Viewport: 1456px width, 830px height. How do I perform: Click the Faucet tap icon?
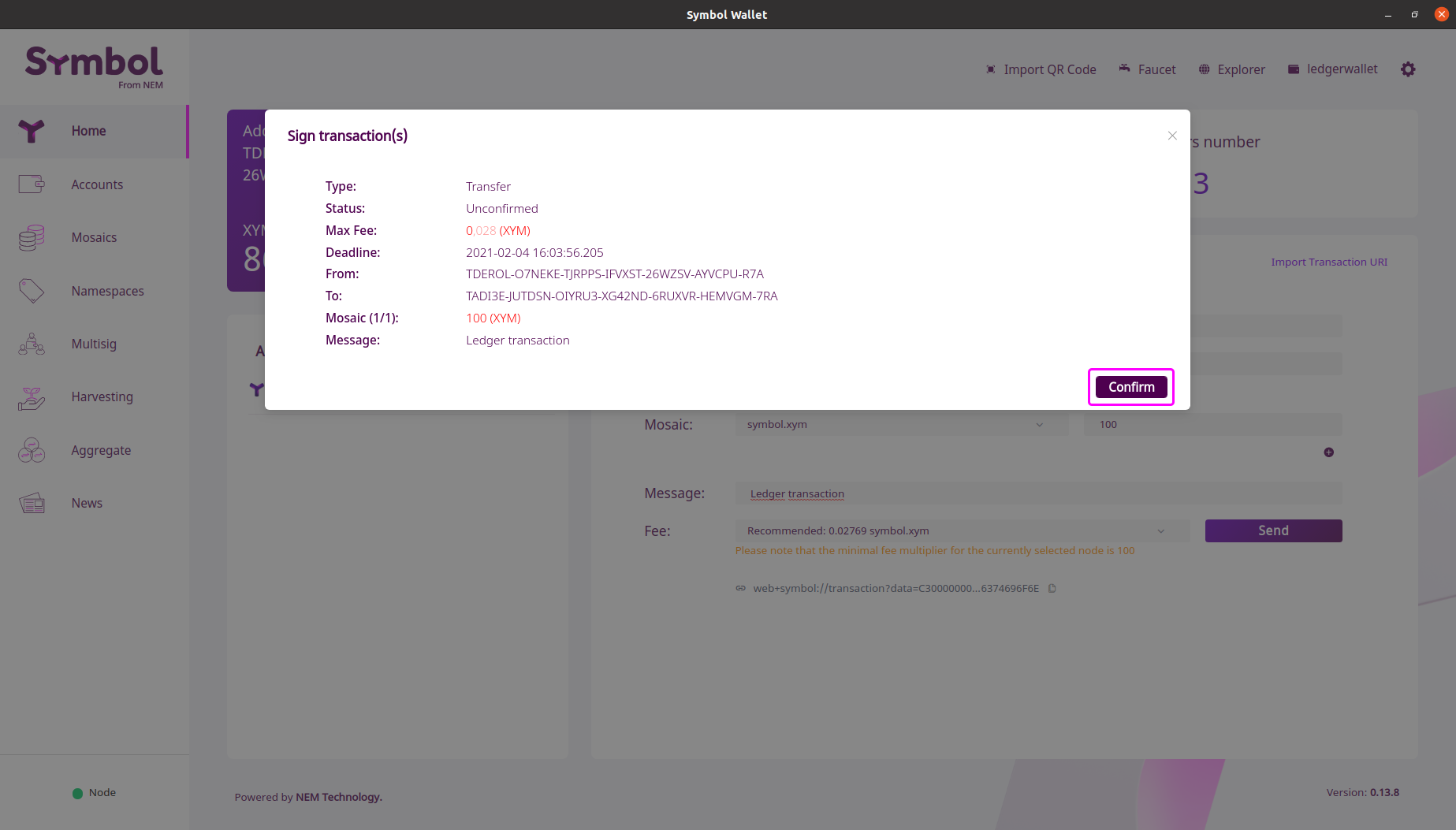(x=1124, y=69)
